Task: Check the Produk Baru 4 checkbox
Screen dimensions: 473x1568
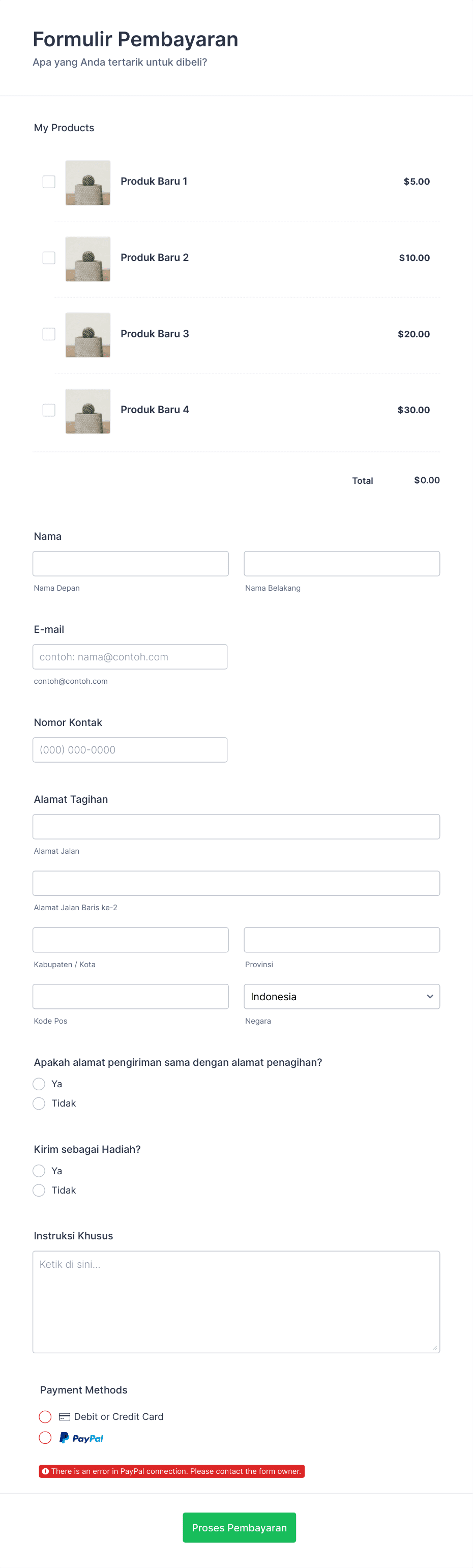Action: click(49, 410)
